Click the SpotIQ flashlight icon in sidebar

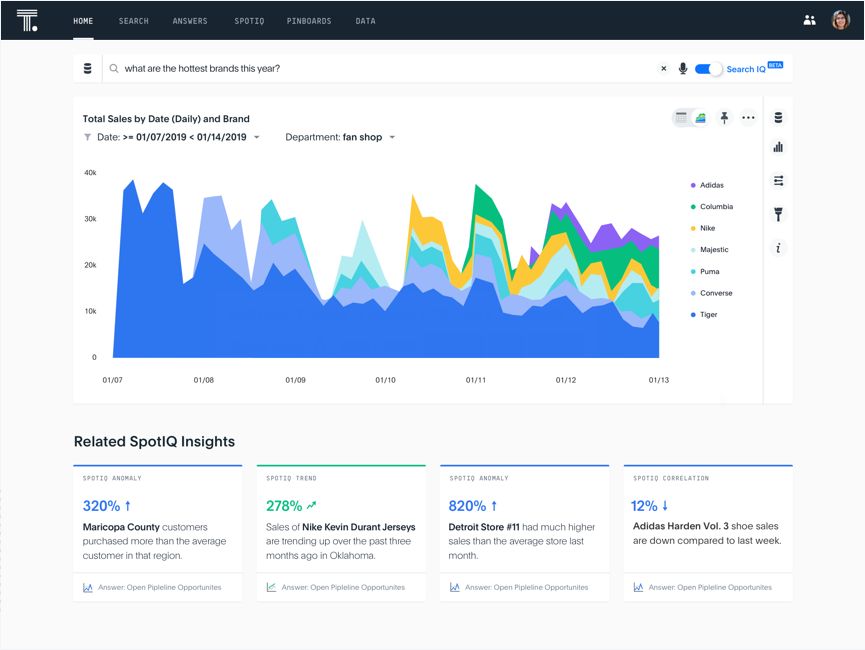pos(778,214)
